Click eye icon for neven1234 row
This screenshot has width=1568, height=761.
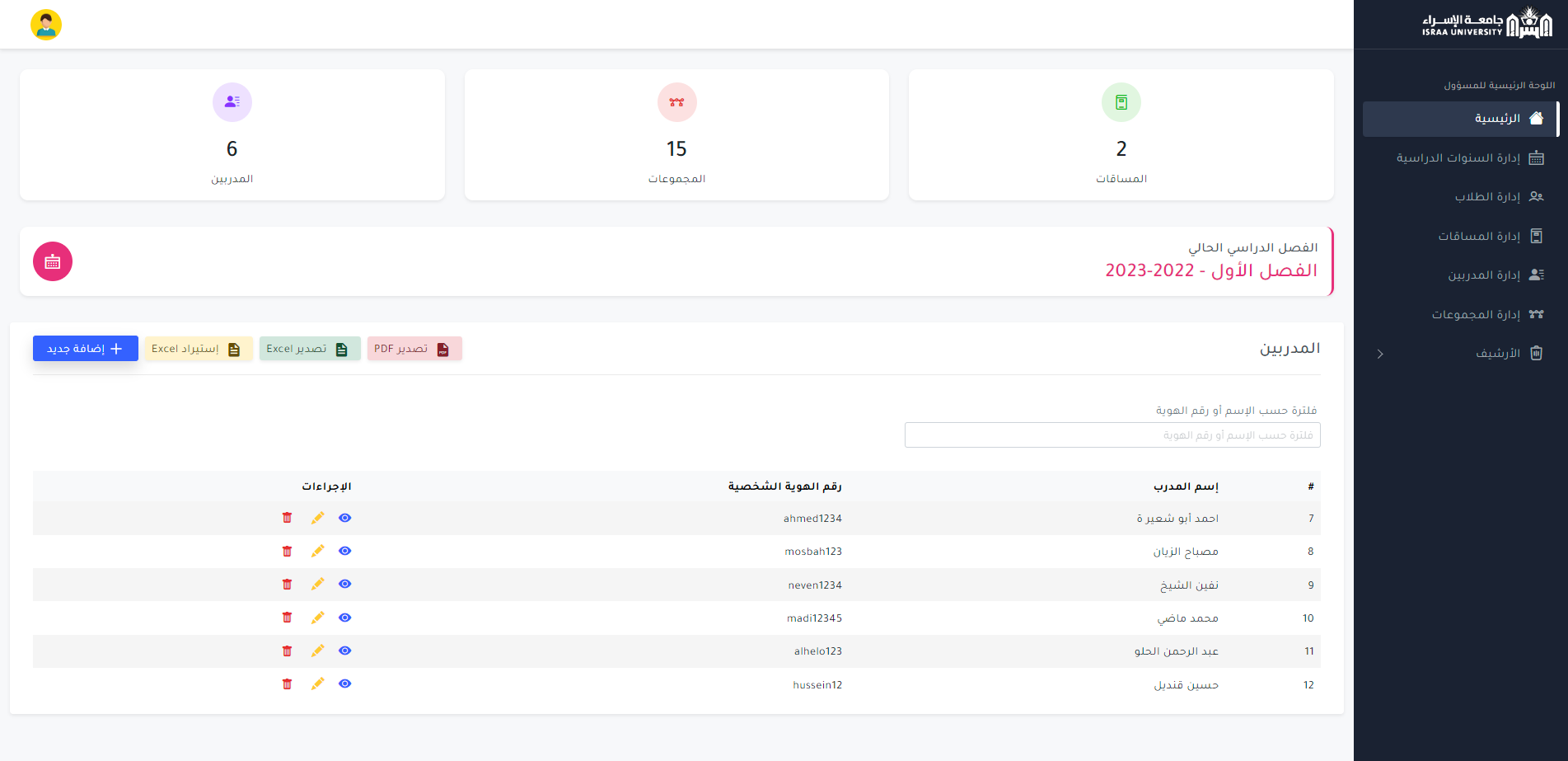coord(345,585)
